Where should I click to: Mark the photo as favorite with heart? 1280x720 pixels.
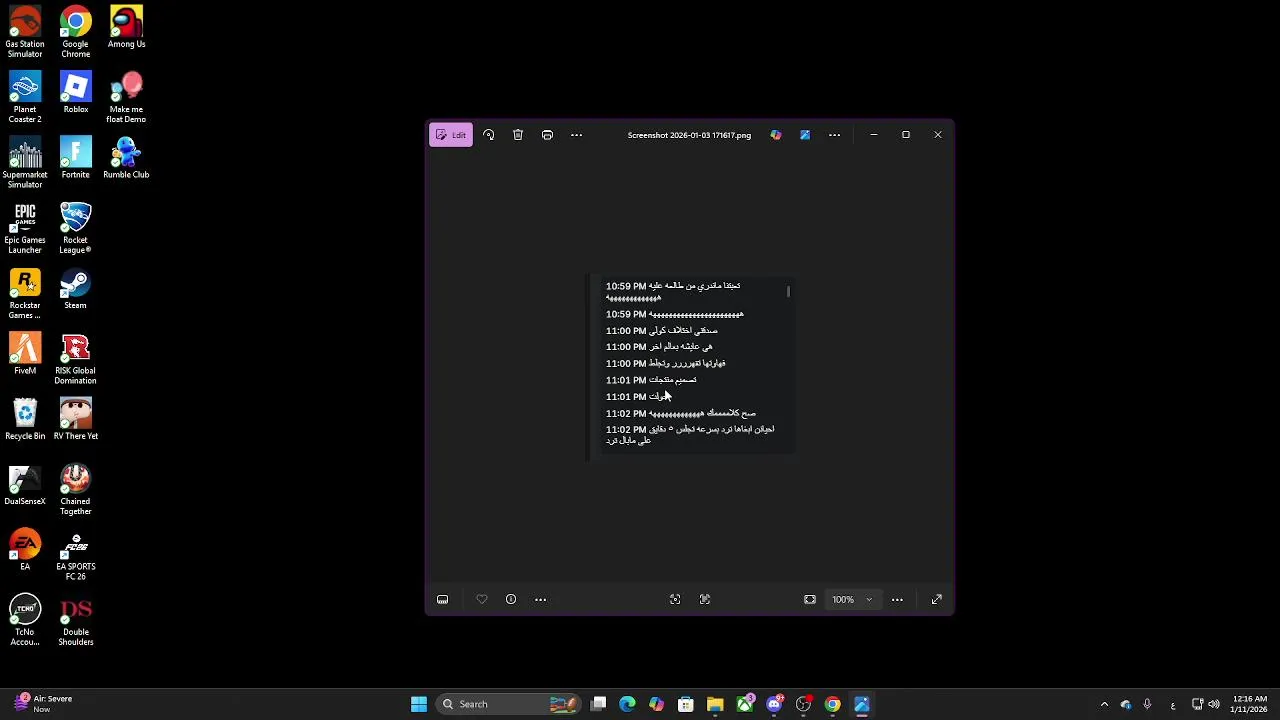pos(481,599)
